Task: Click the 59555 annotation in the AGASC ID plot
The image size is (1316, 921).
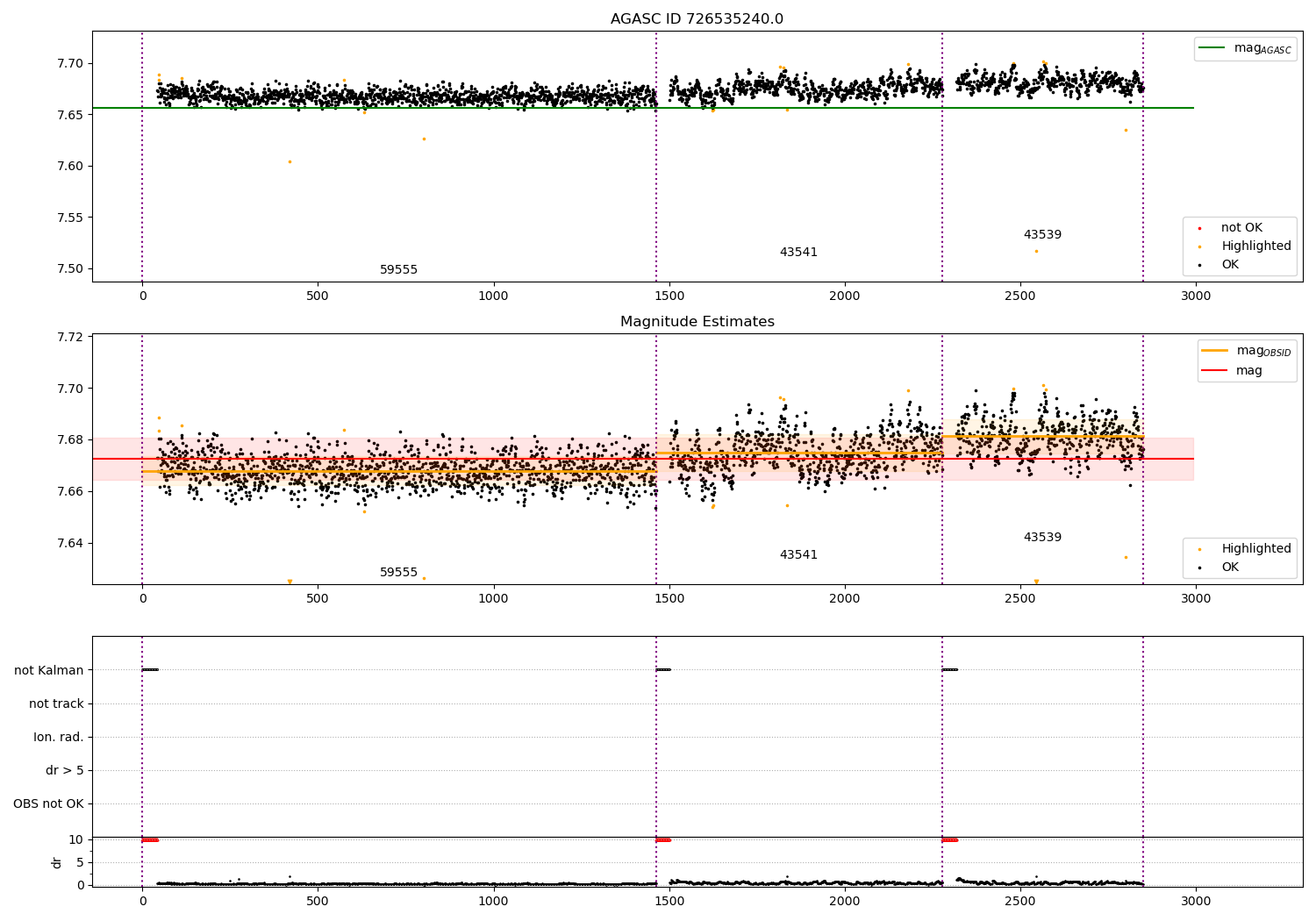Action: click(x=398, y=270)
